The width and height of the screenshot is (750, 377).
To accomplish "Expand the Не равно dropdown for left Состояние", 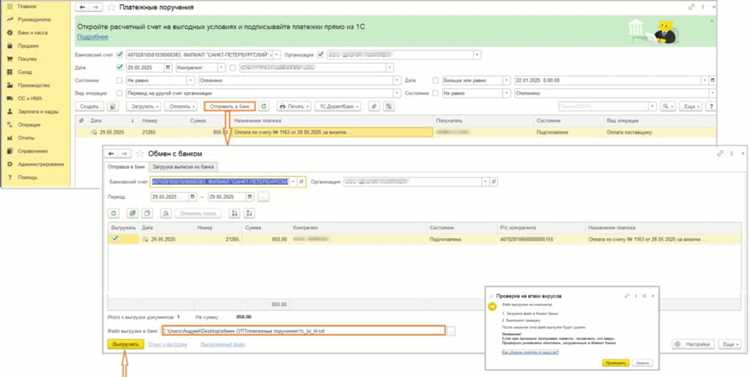I will tap(191, 80).
